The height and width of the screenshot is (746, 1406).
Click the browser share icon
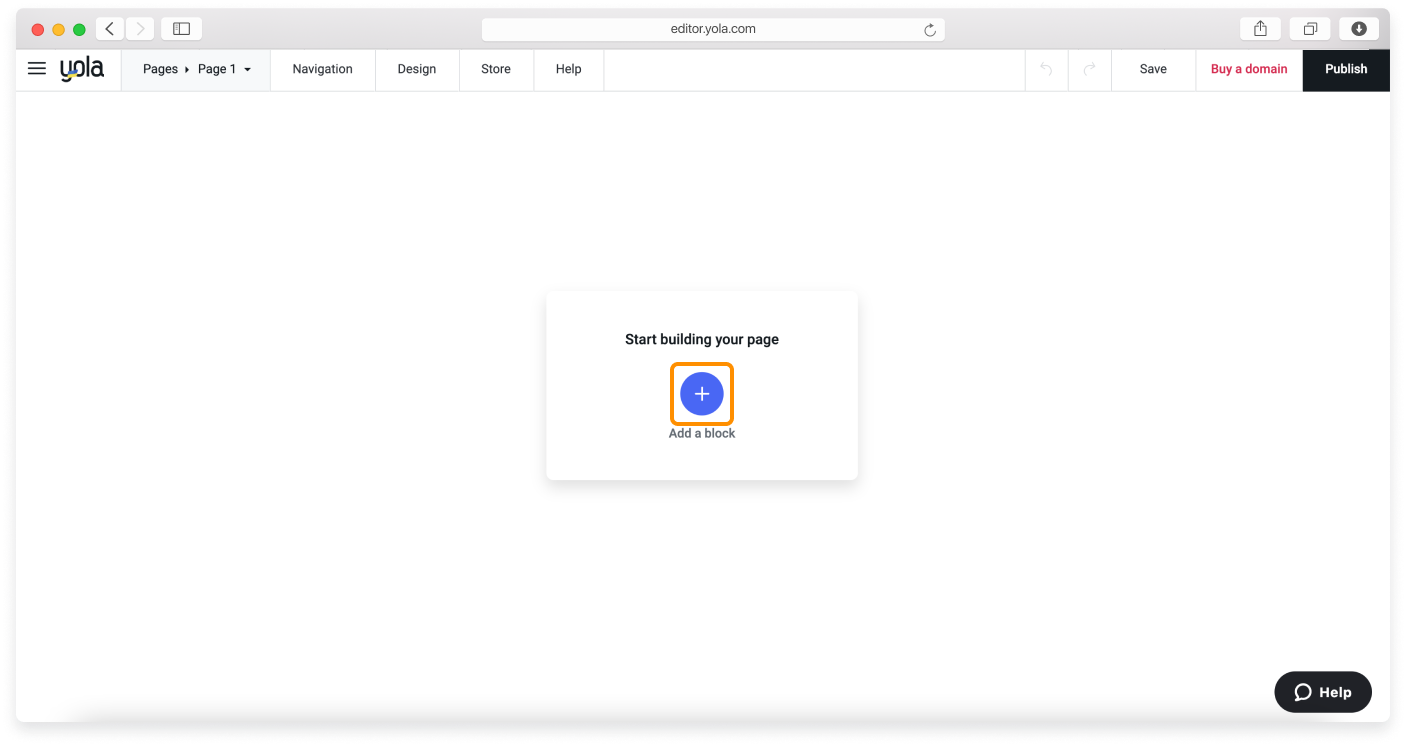point(1261,29)
